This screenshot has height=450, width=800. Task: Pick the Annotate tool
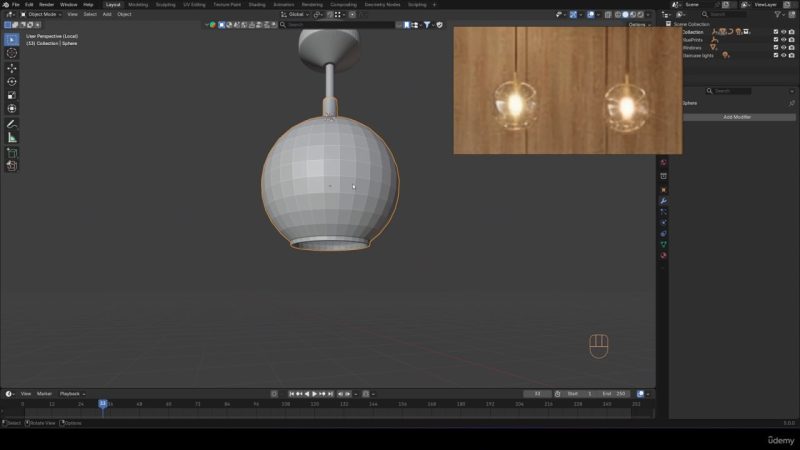(12, 124)
